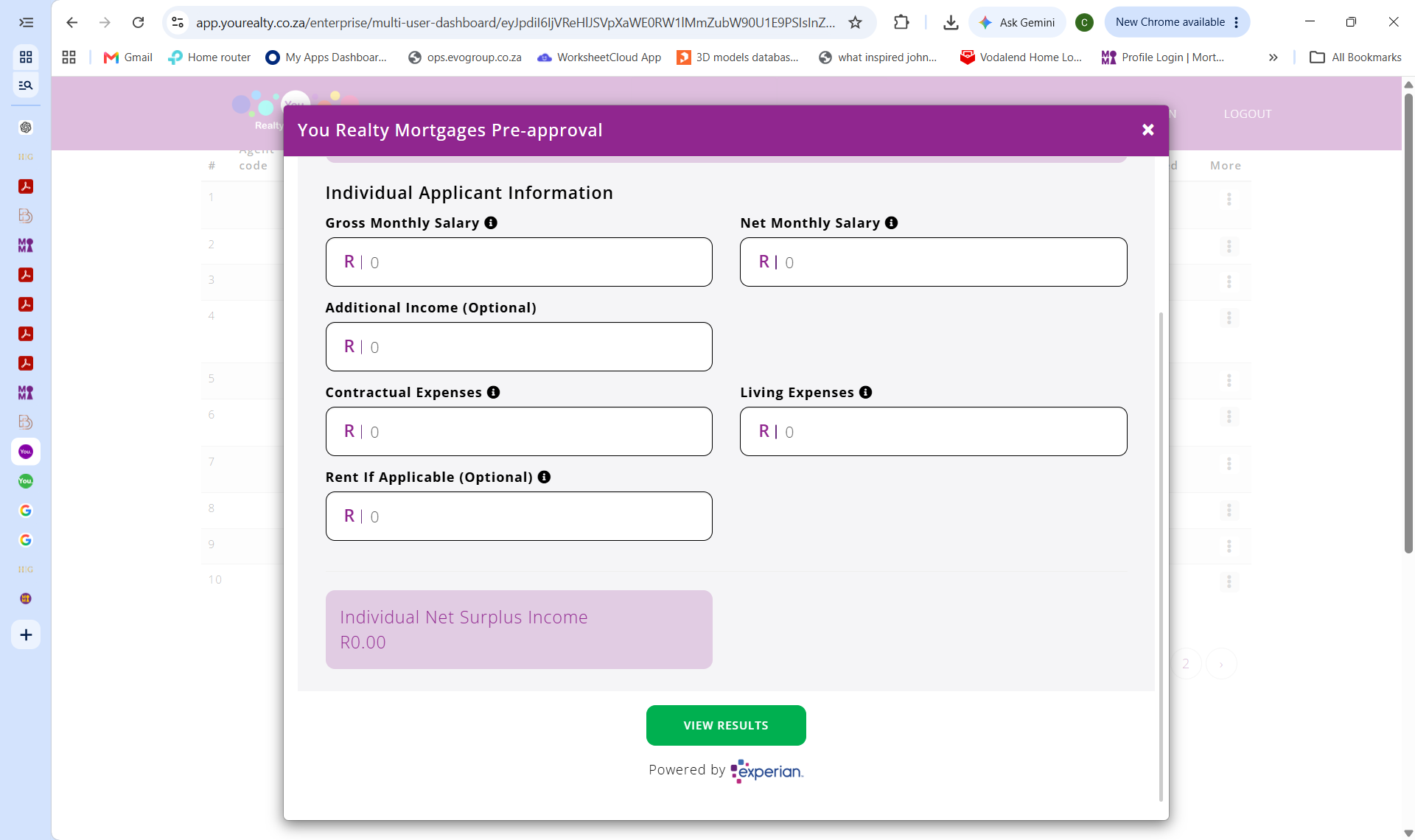The height and width of the screenshot is (840, 1415).
Task: View site information icon in address bar
Action: (x=178, y=22)
